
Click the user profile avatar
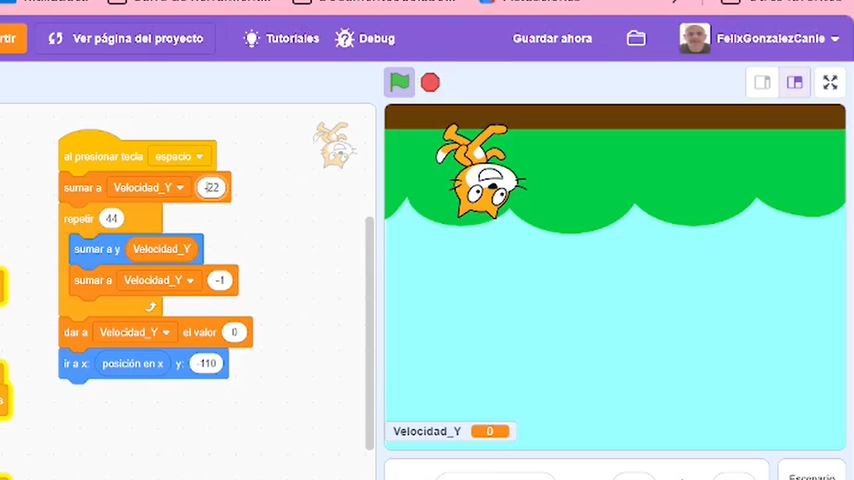pos(695,38)
